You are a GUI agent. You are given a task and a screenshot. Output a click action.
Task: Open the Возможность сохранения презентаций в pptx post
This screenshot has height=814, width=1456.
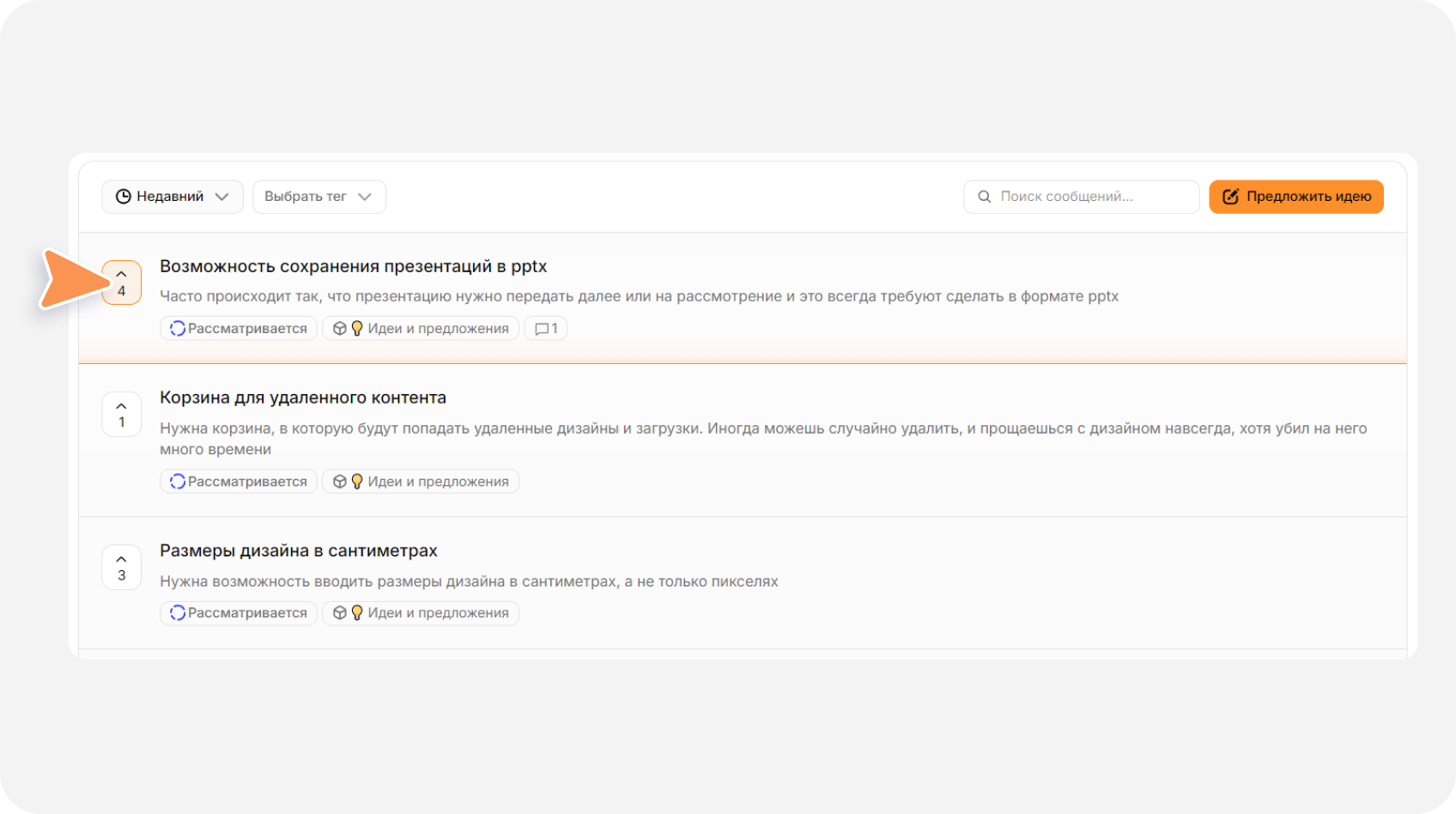(x=354, y=266)
